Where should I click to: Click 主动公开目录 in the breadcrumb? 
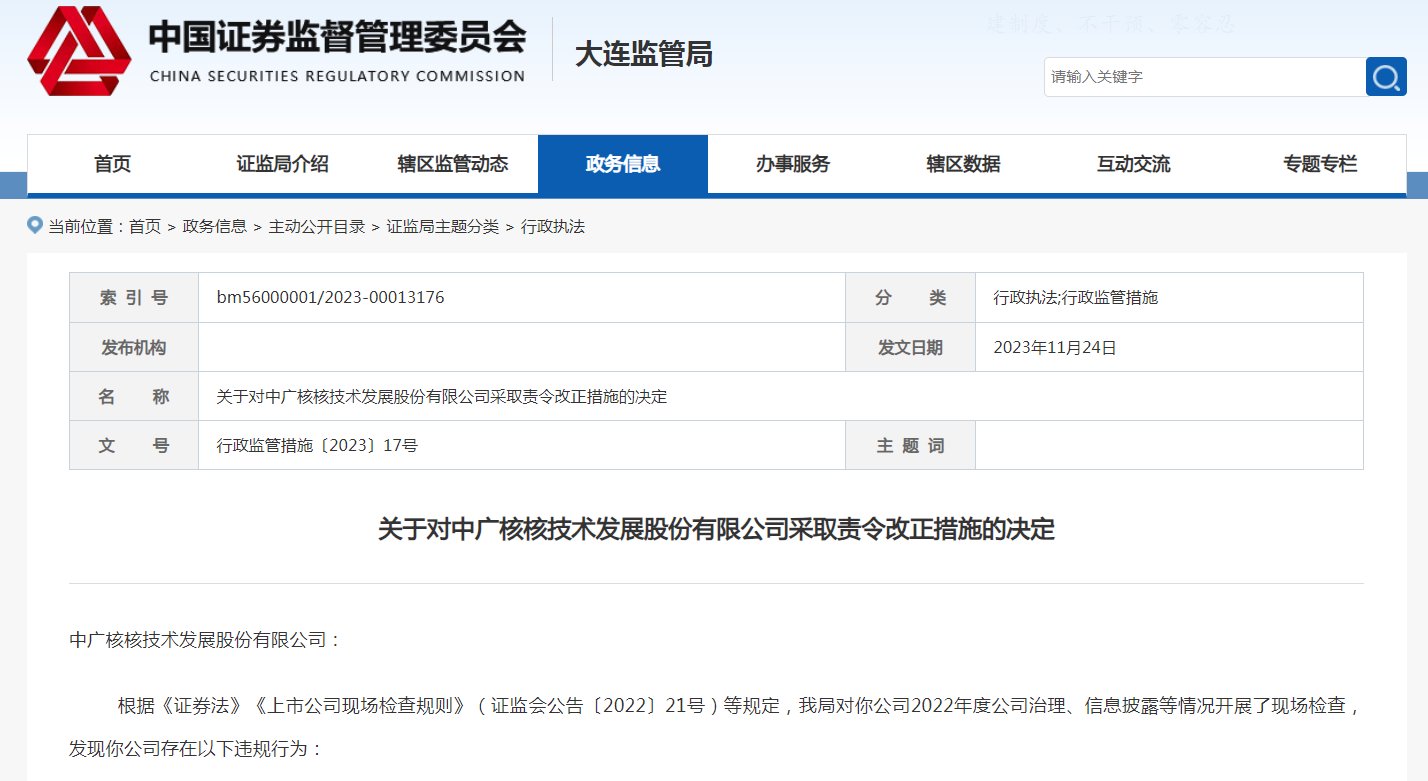click(317, 227)
